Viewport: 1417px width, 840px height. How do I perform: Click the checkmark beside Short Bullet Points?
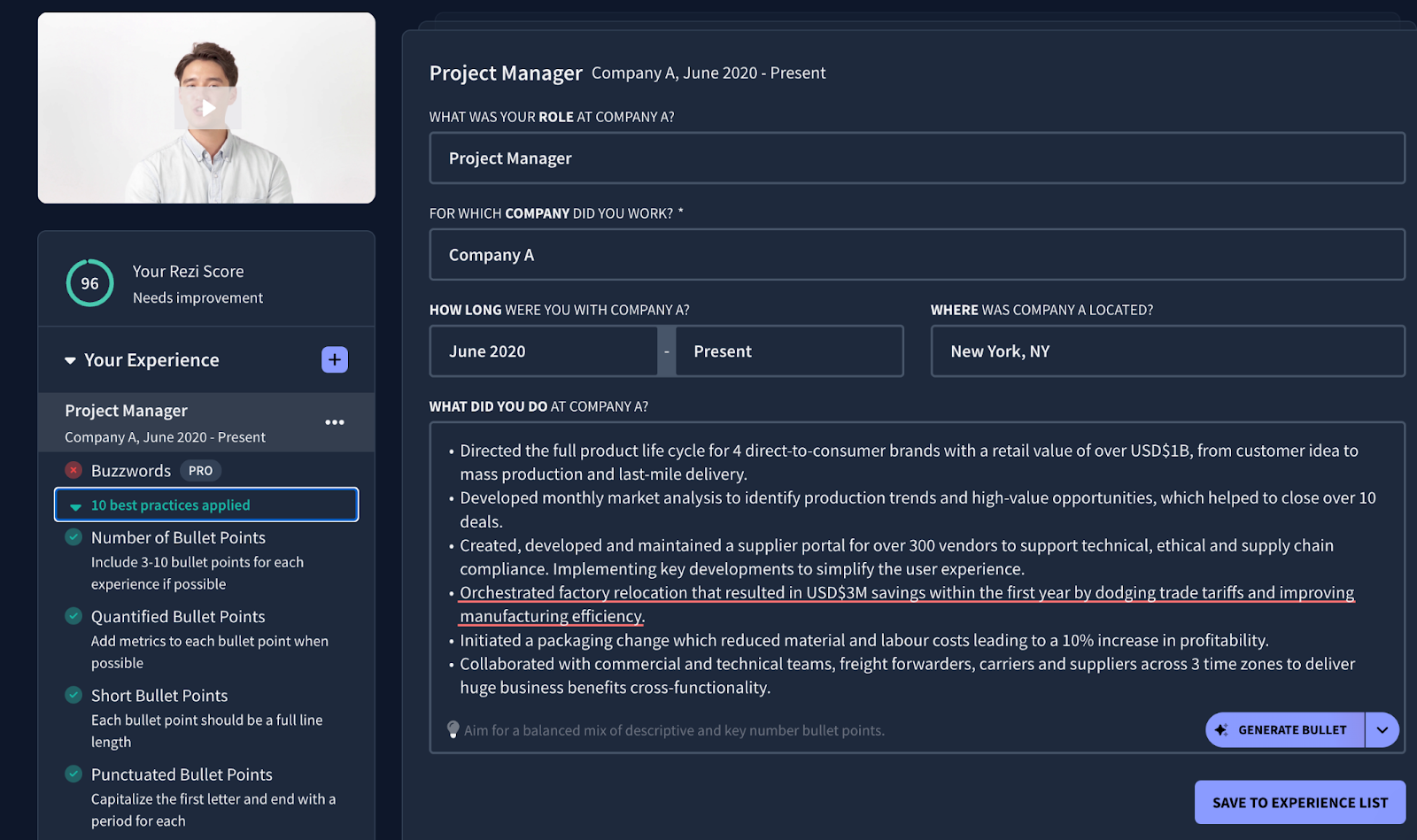74,695
